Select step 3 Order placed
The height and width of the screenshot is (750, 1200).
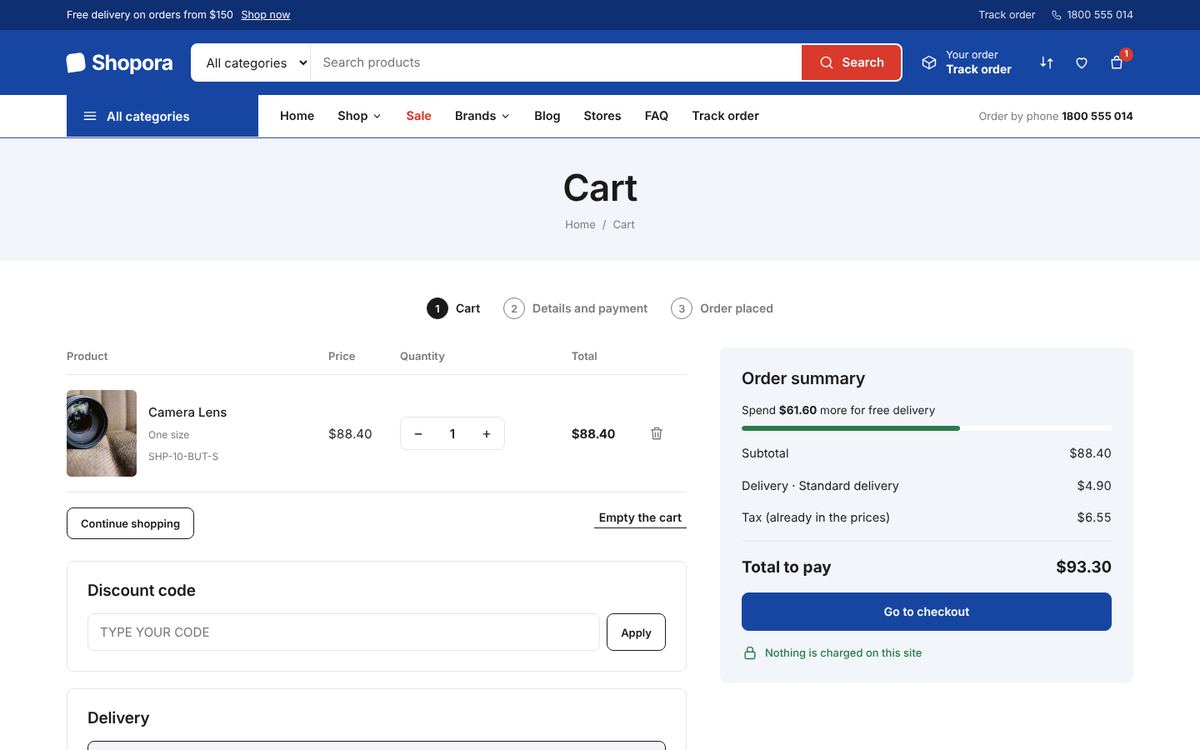click(x=722, y=308)
